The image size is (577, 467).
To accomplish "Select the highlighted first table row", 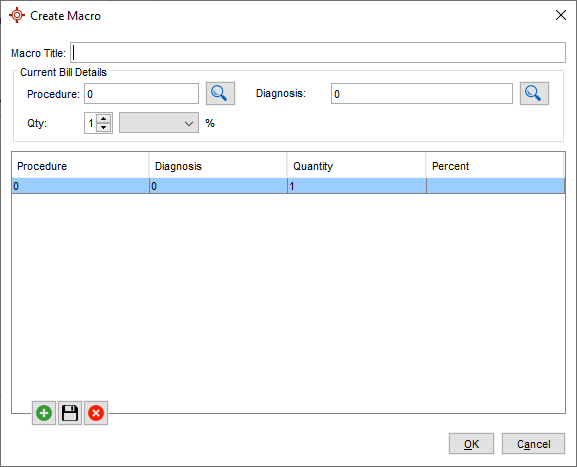I will point(288,186).
